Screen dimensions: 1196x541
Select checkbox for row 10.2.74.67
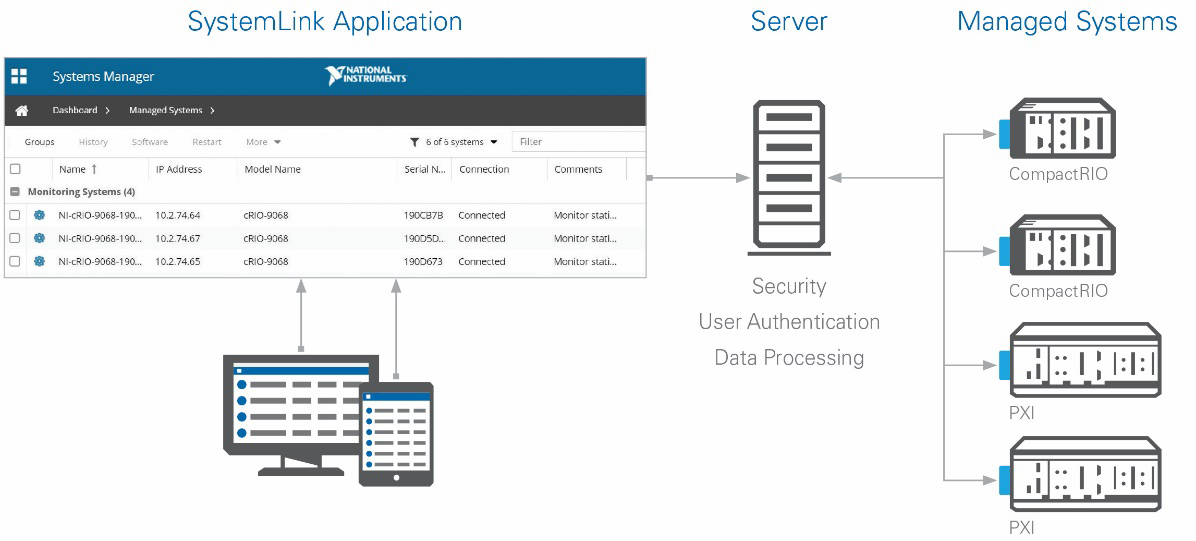(x=14, y=238)
